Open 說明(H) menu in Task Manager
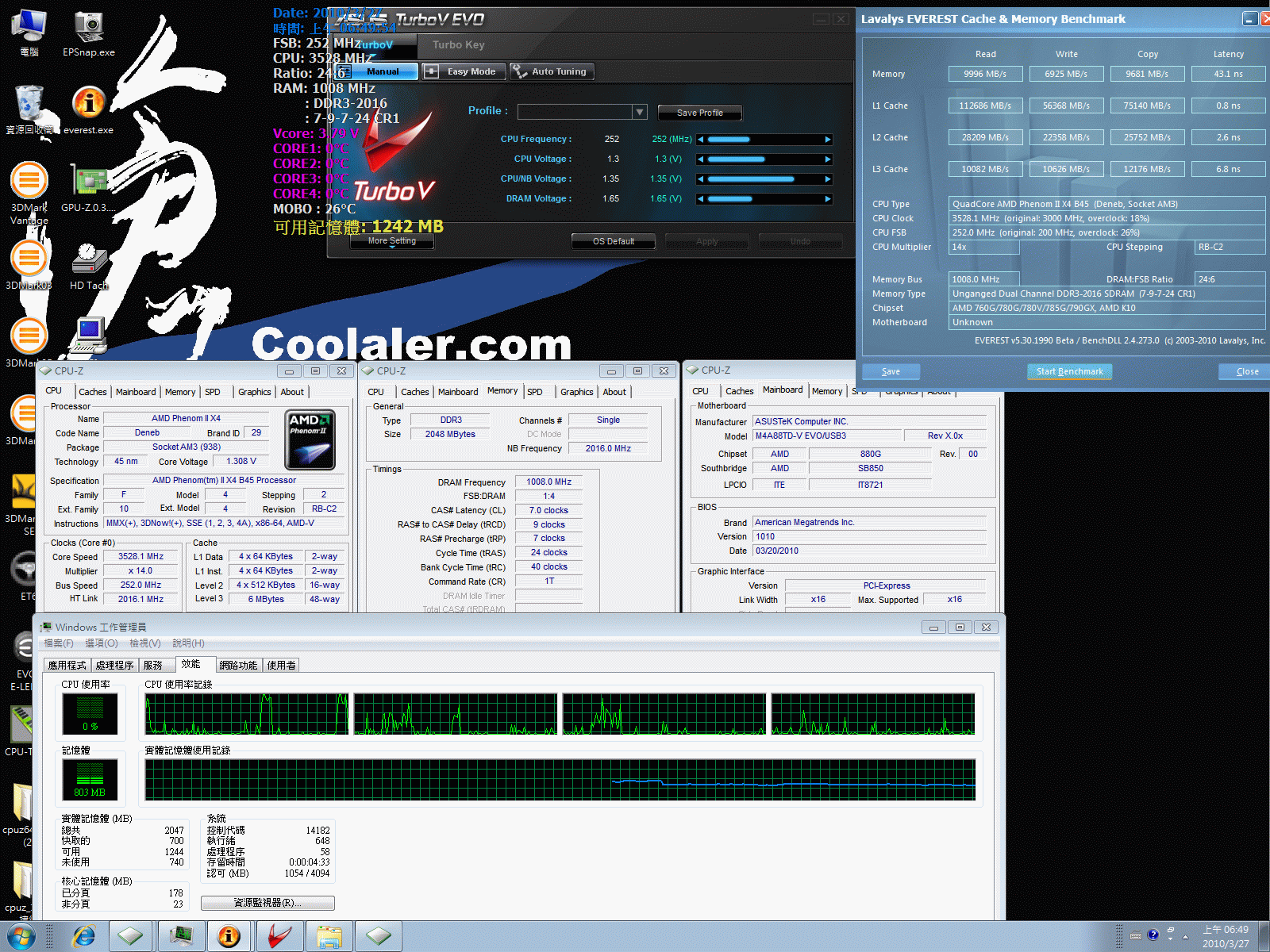 [188, 643]
